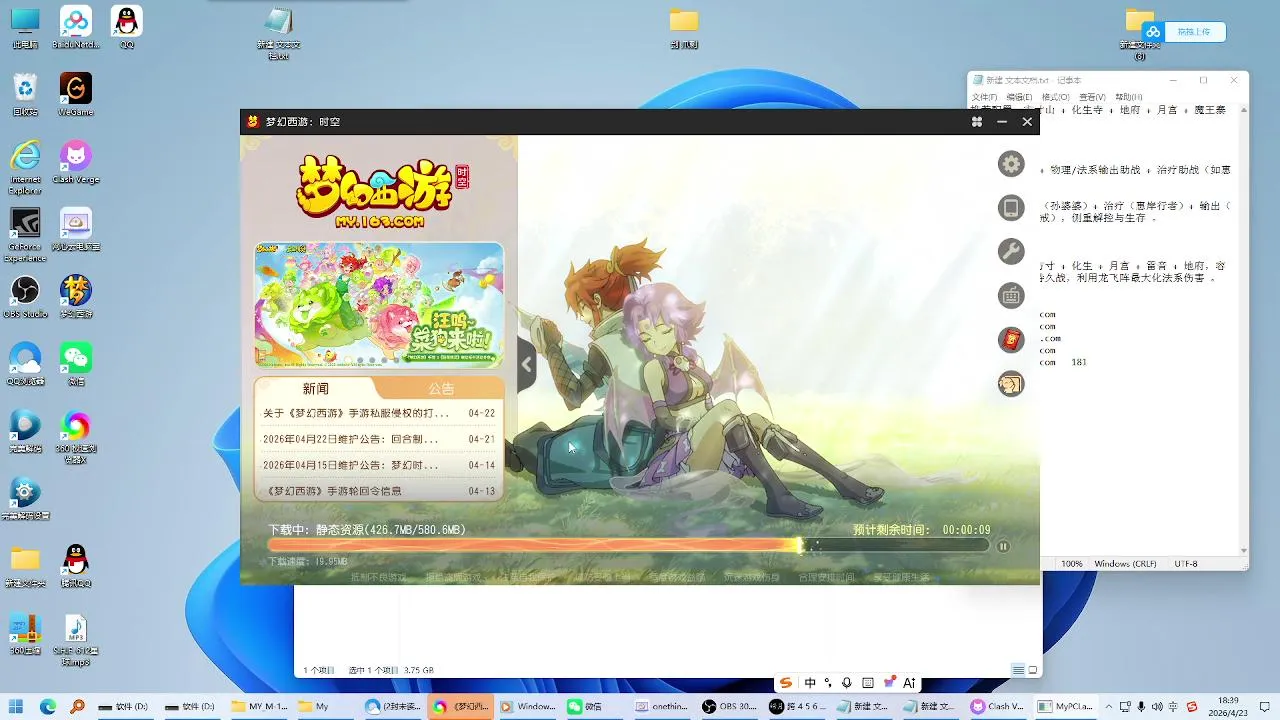1280x720 pixels.
Task: Click UTF-8 in Notepad status bar
Action: click(x=1186, y=564)
